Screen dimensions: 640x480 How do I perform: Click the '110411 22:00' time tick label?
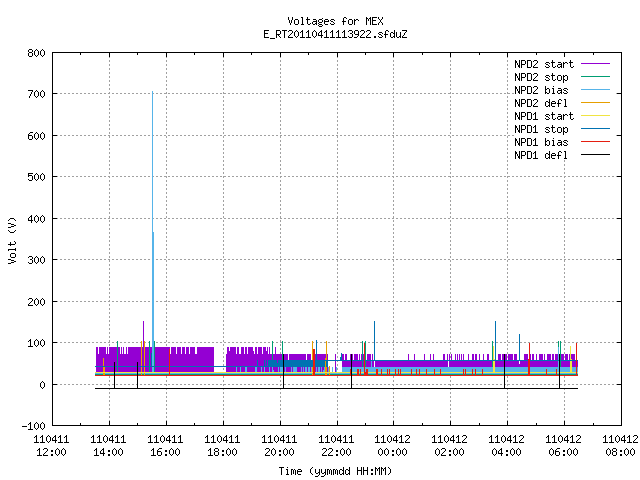point(336,446)
